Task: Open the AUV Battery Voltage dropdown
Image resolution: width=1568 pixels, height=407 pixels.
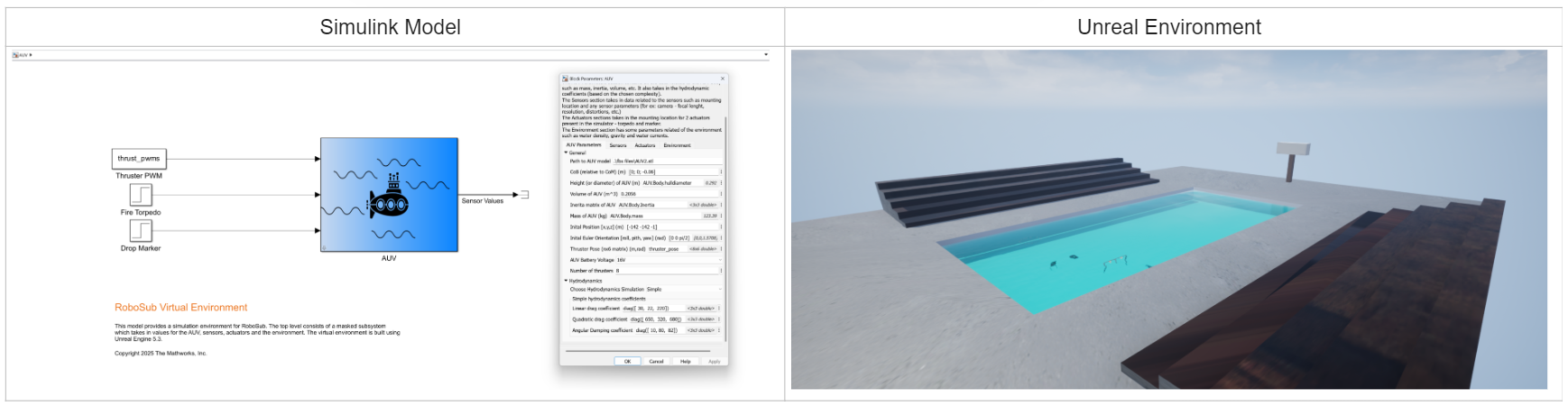Action: click(720, 260)
